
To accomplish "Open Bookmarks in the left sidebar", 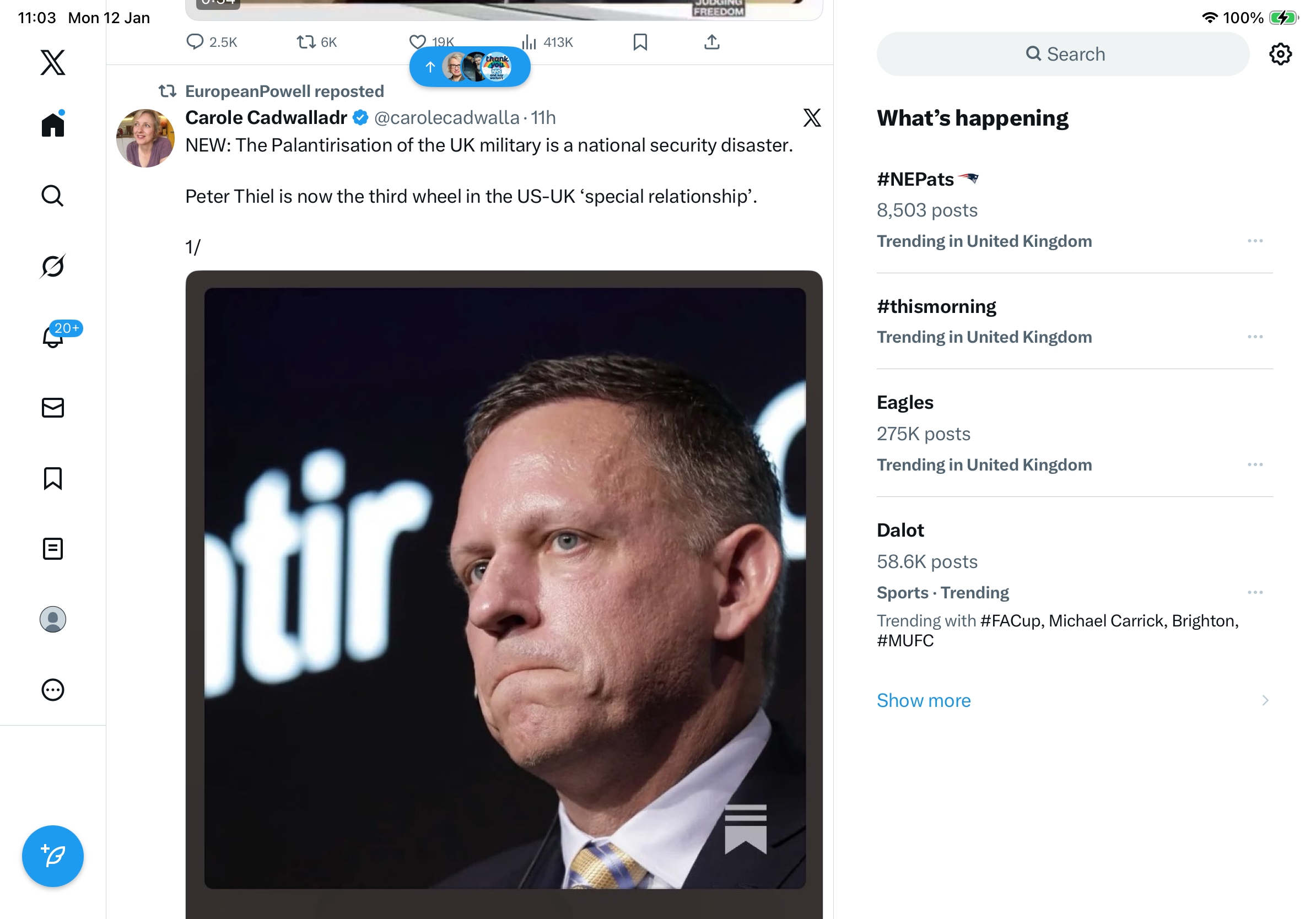I will coord(53,478).
